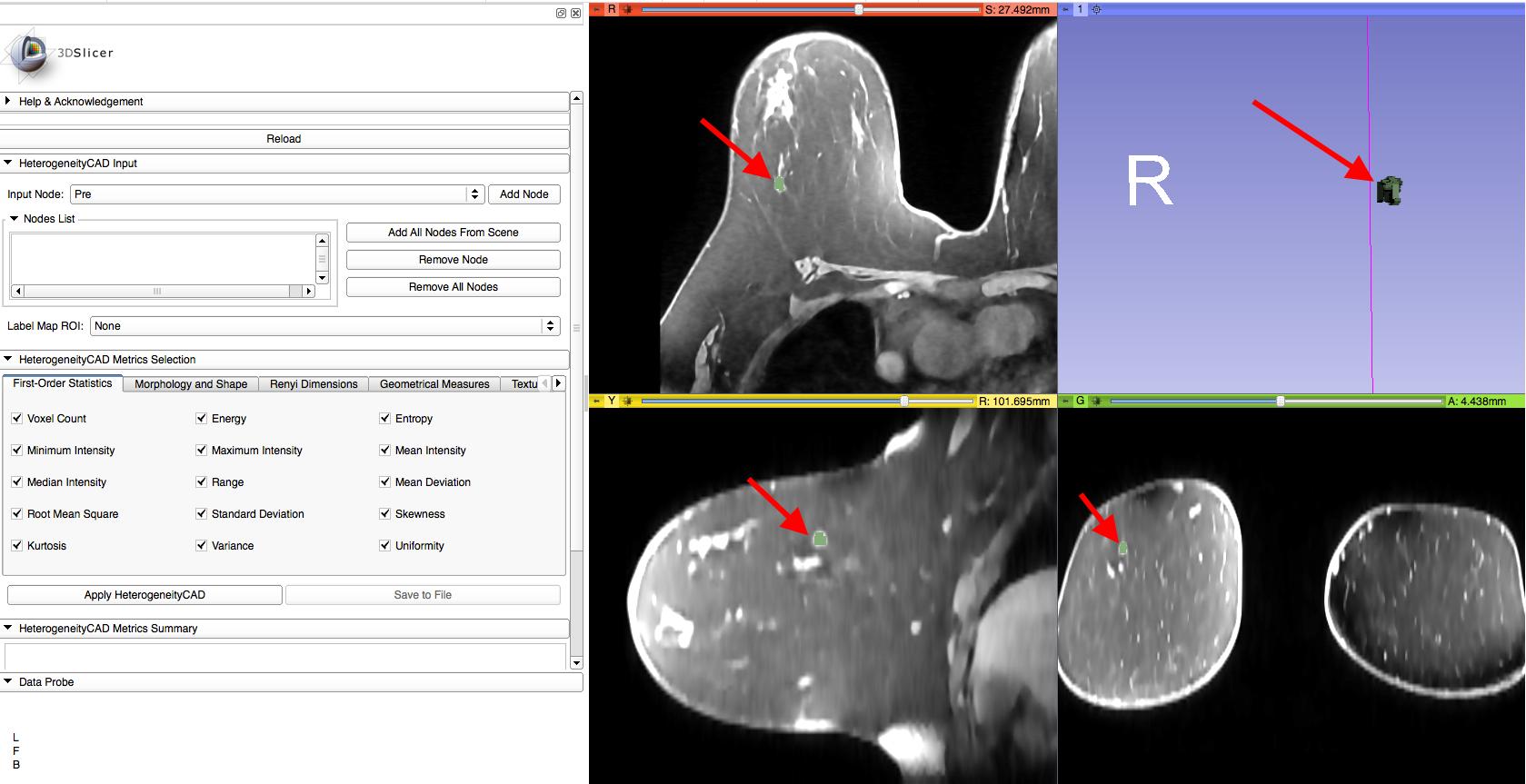
Task: Click the yellow slice view pin icon
Action: pyautogui.click(x=597, y=401)
